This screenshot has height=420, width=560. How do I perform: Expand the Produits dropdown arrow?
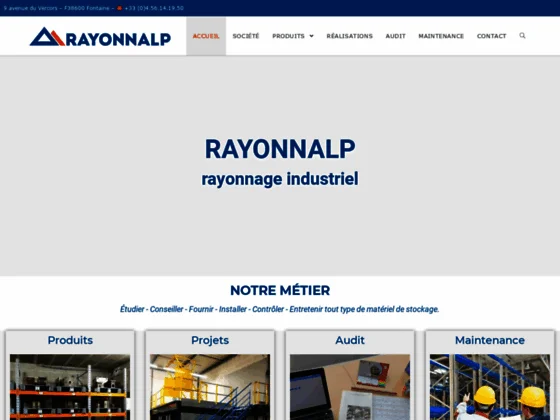click(x=311, y=36)
